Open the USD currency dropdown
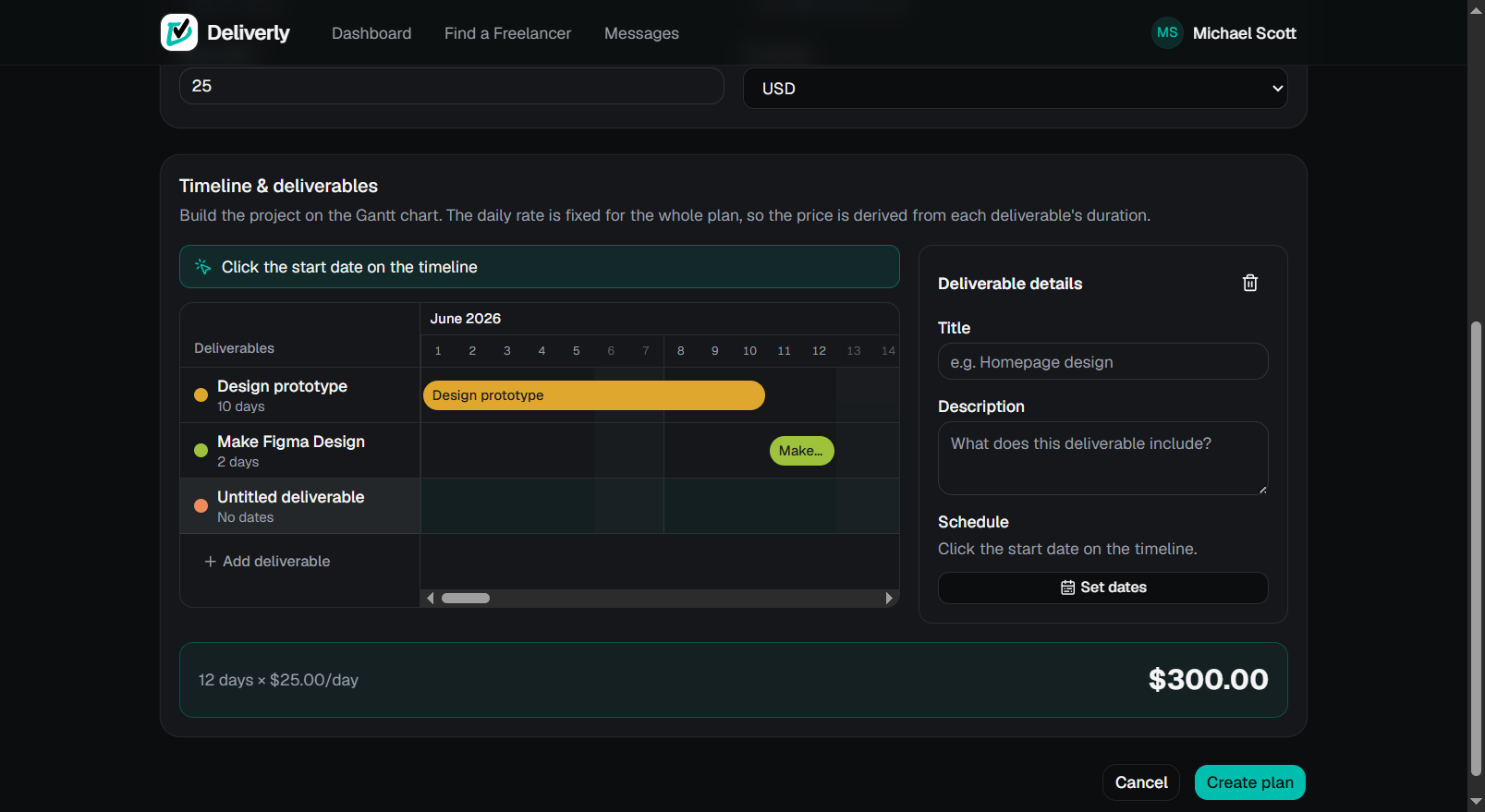 (1015, 89)
